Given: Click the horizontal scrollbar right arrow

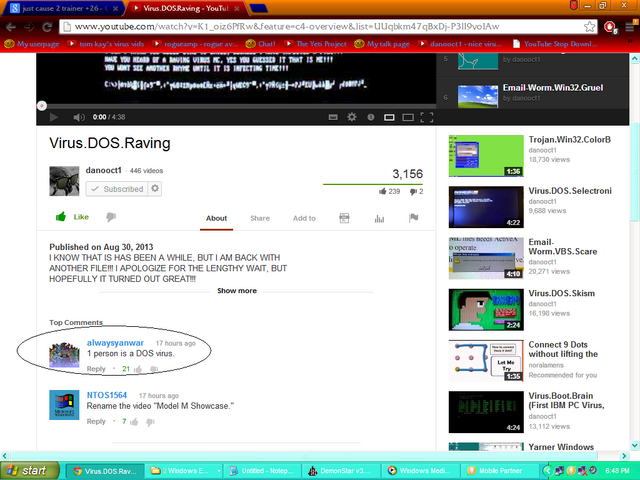Looking at the screenshot, I should coord(624,456).
